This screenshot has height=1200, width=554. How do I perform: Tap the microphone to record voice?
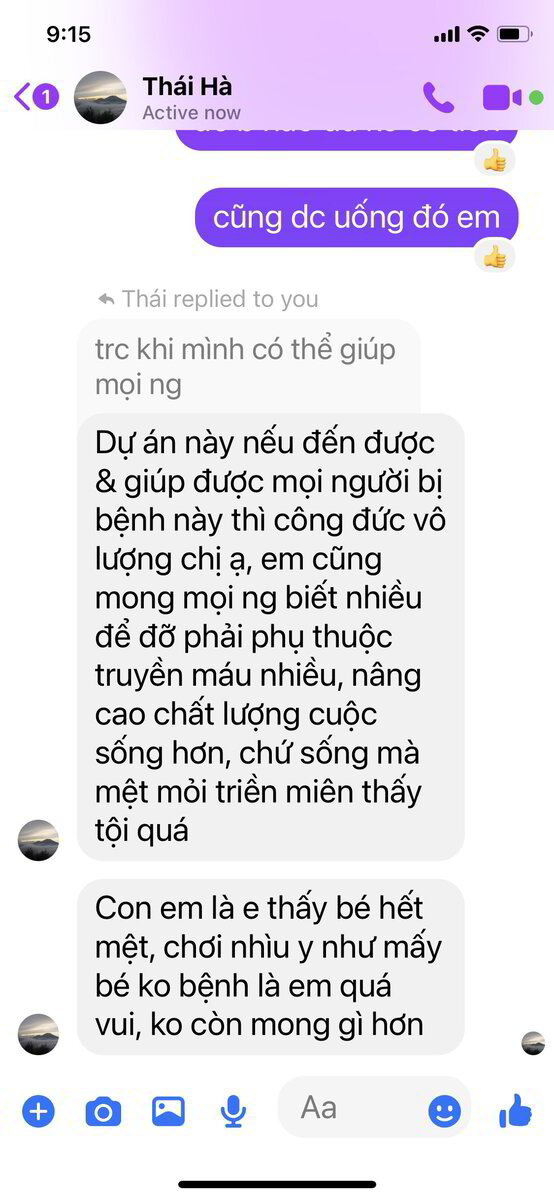point(233,1110)
